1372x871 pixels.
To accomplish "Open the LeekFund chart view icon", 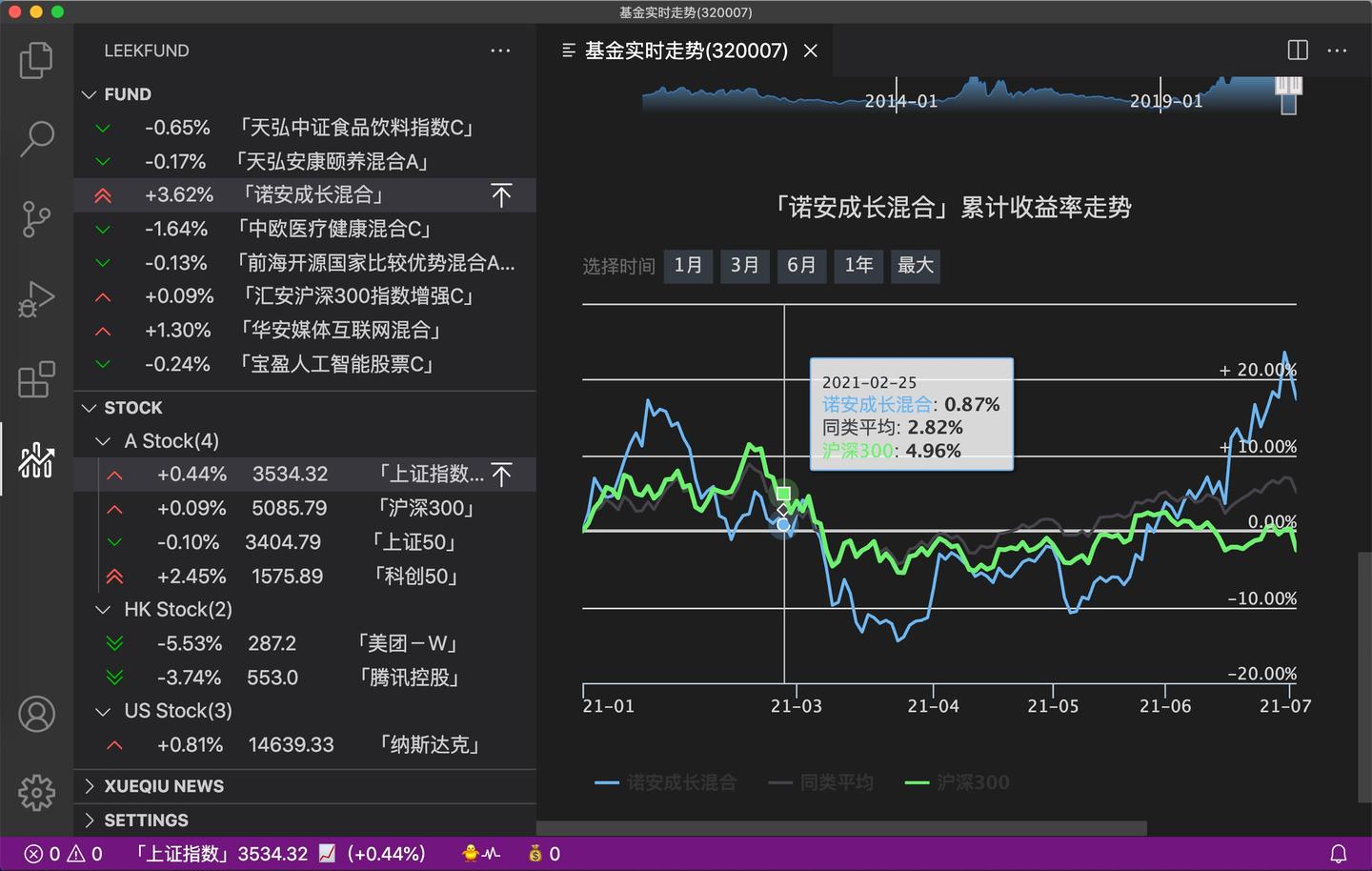I will pyautogui.click(x=36, y=460).
